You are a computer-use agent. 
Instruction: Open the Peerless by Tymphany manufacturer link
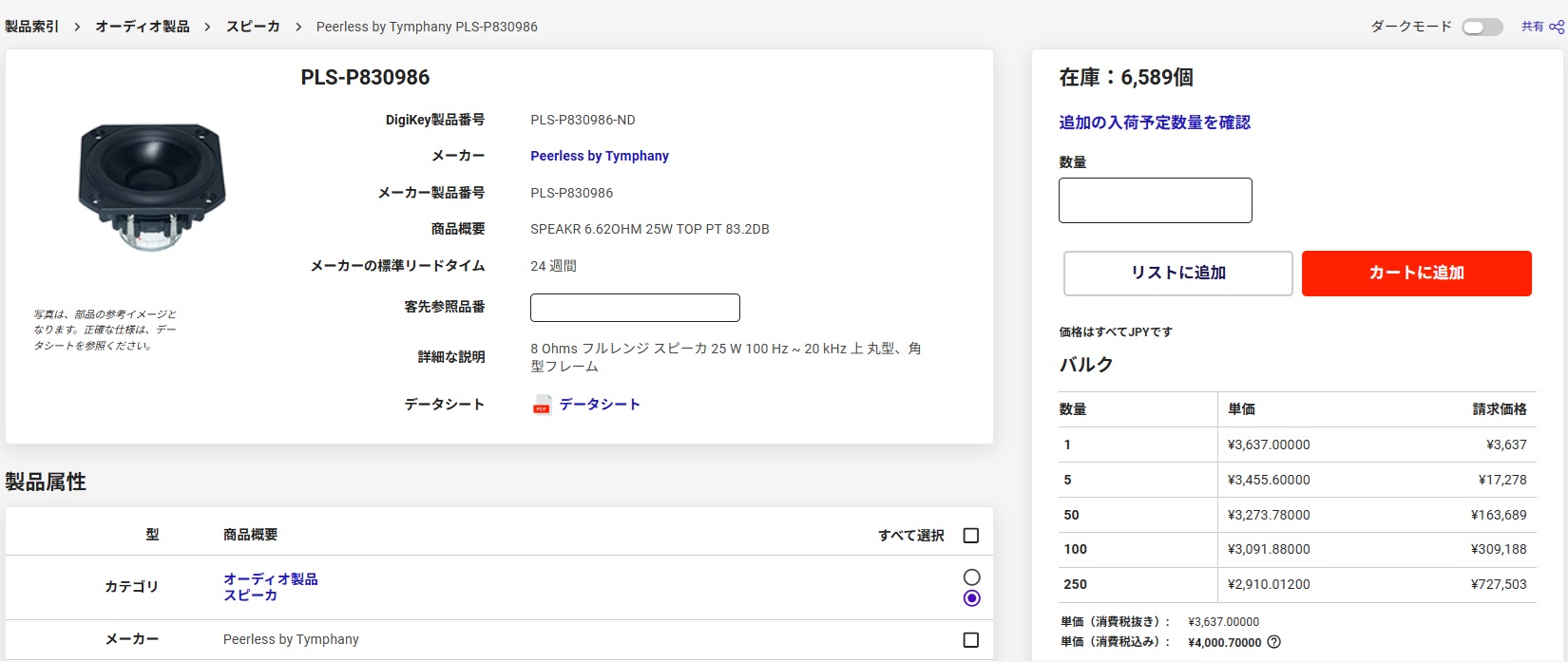[599, 156]
